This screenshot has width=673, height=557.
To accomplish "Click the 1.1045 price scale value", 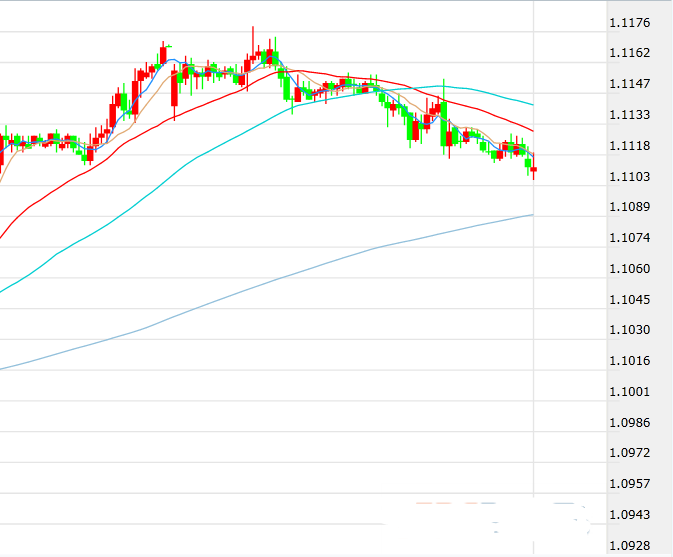I will click(629, 300).
